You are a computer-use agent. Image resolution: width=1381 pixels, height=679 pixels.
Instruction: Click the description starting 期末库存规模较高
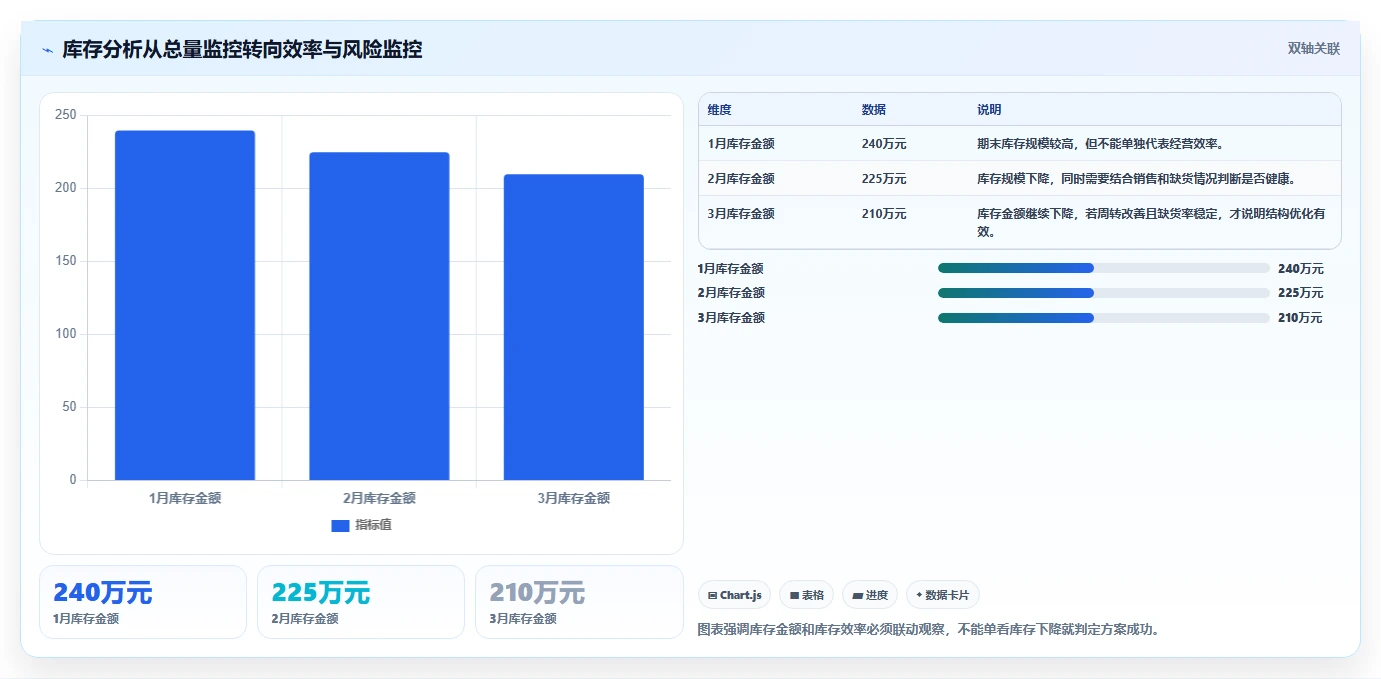click(x=1100, y=144)
